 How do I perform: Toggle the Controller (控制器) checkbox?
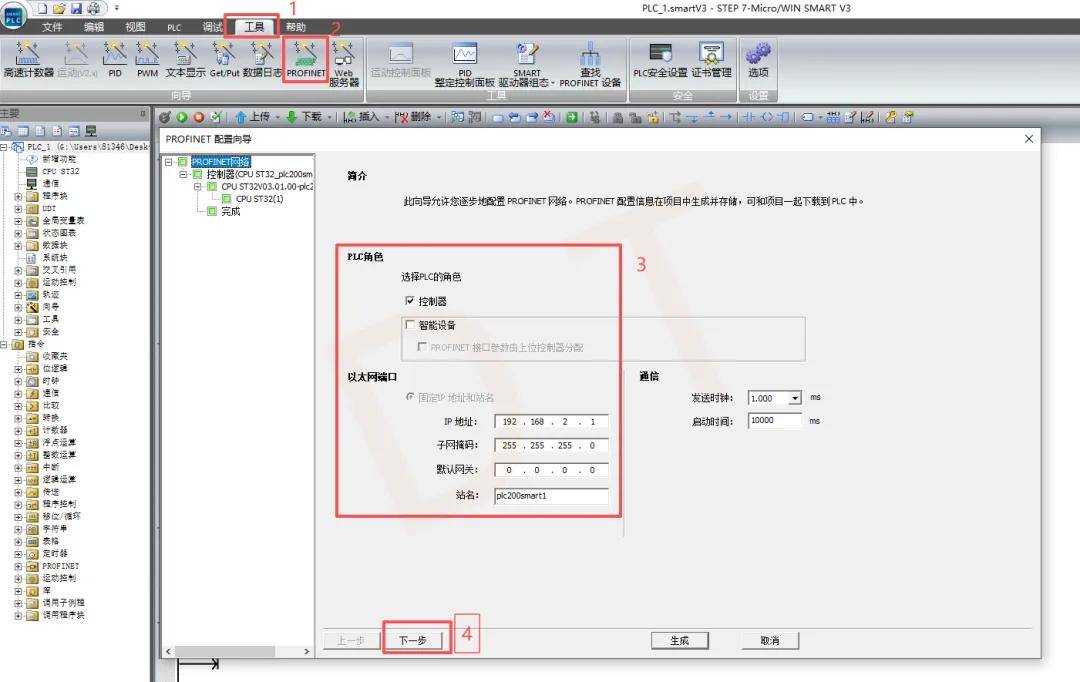pyautogui.click(x=410, y=301)
